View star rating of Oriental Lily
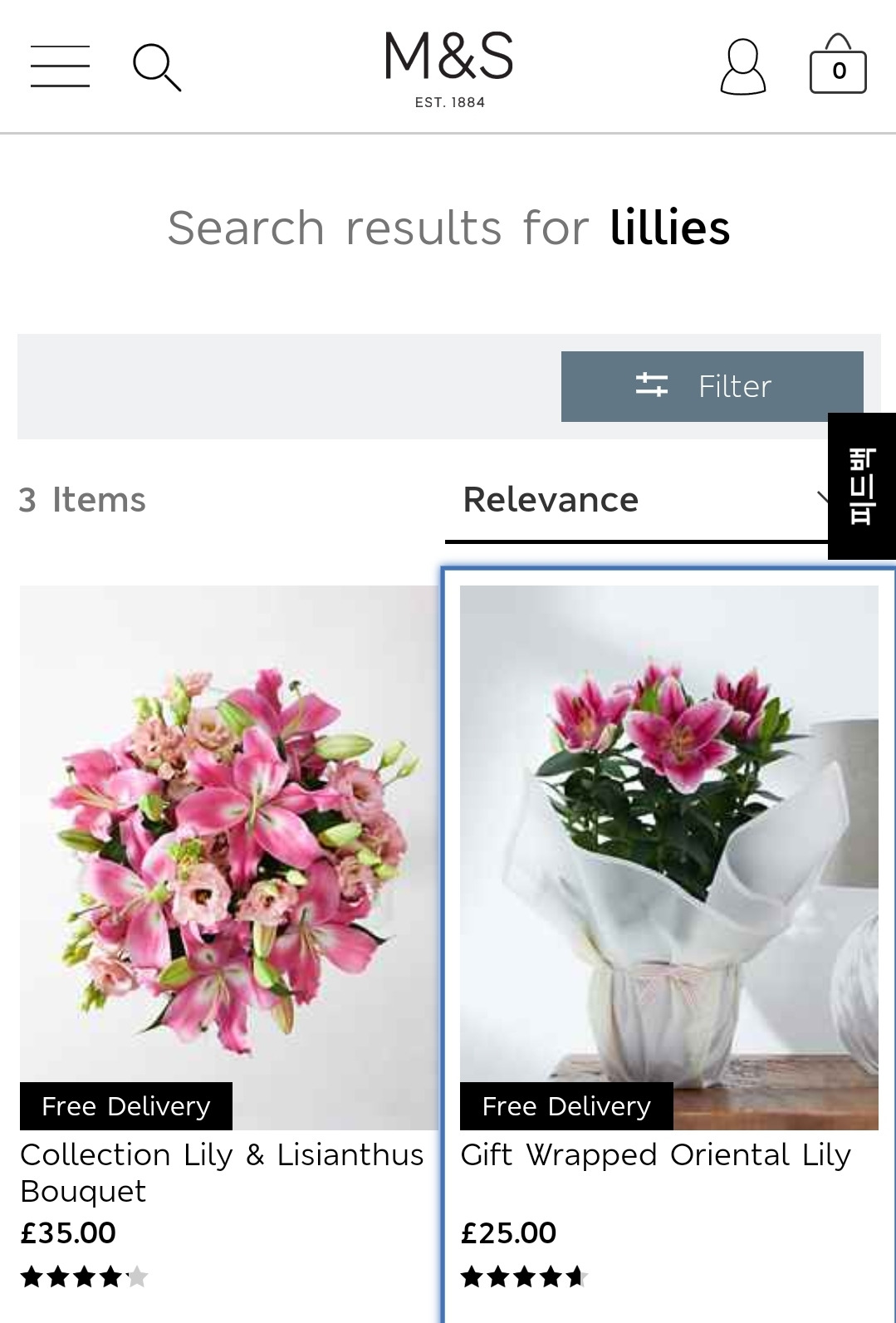This screenshot has width=896, height=1323. tap(524, 1276)
